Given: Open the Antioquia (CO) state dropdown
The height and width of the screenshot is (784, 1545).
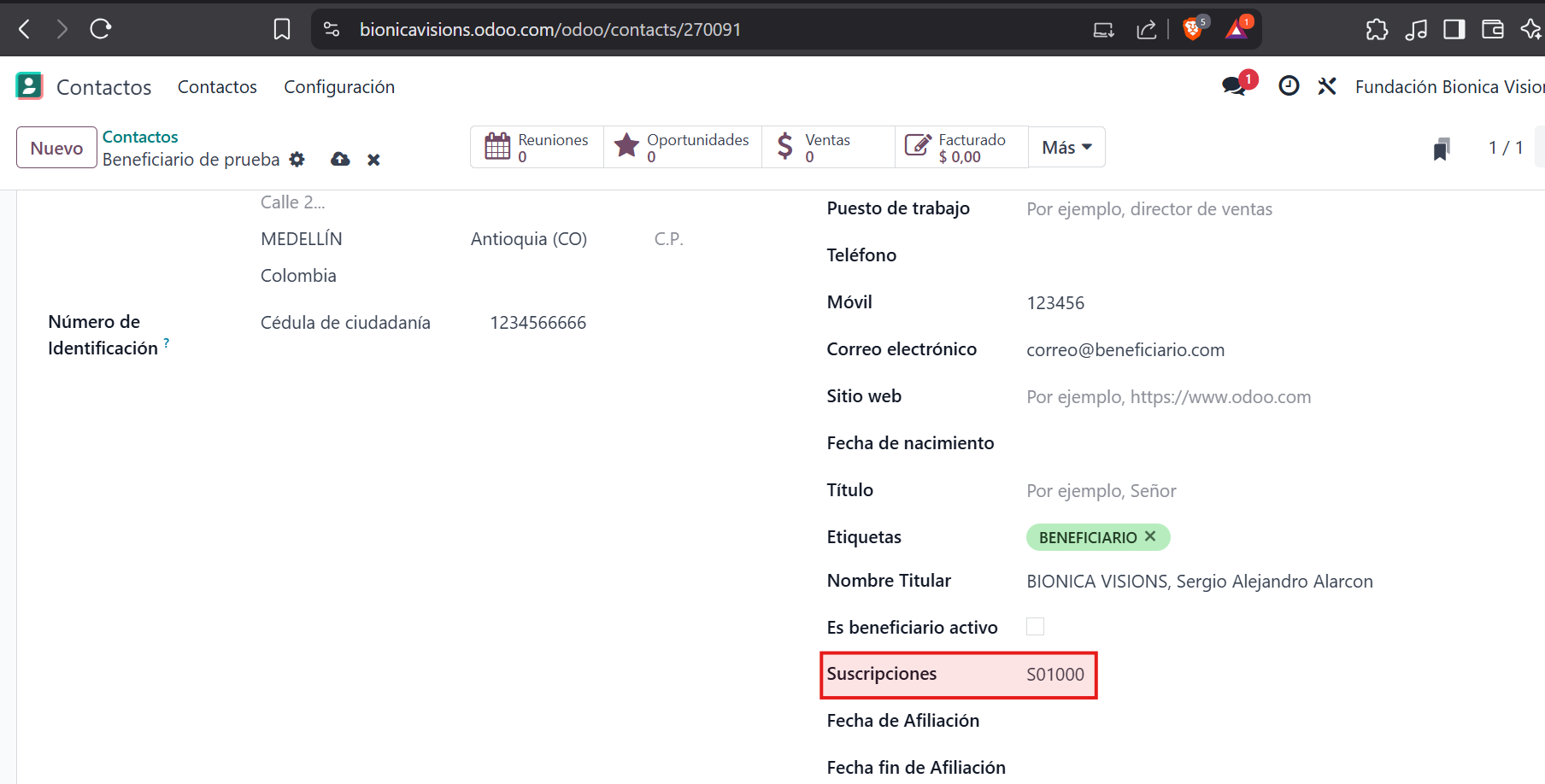Looking at the screenshot, I should pyautogui.click(x=529, y=239).
